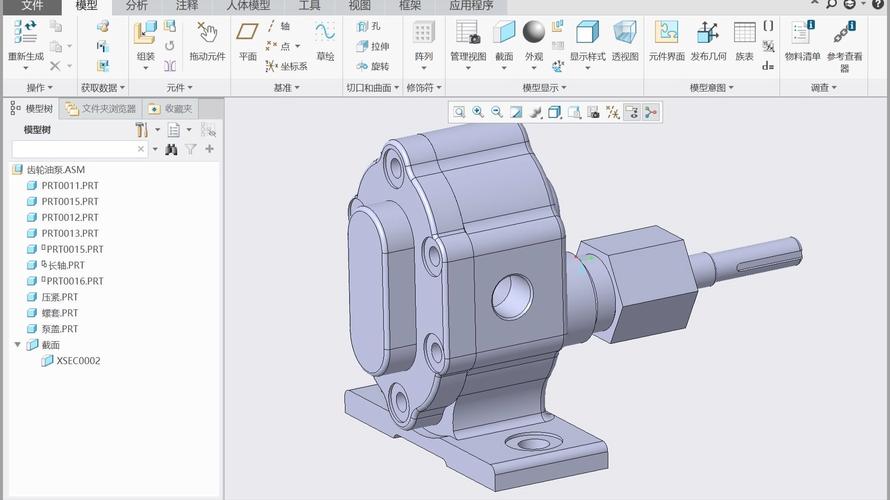Click the 元件界面 component interface icon
The height and width of the screenshot is (500, 890).
[x=666, y=32]
